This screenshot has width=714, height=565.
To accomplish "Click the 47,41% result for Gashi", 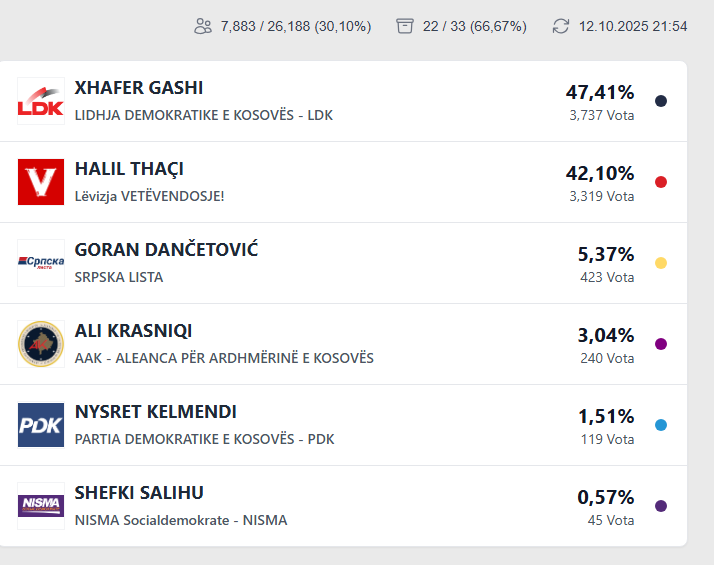I will pyautogui.click(x=600, y=93).
